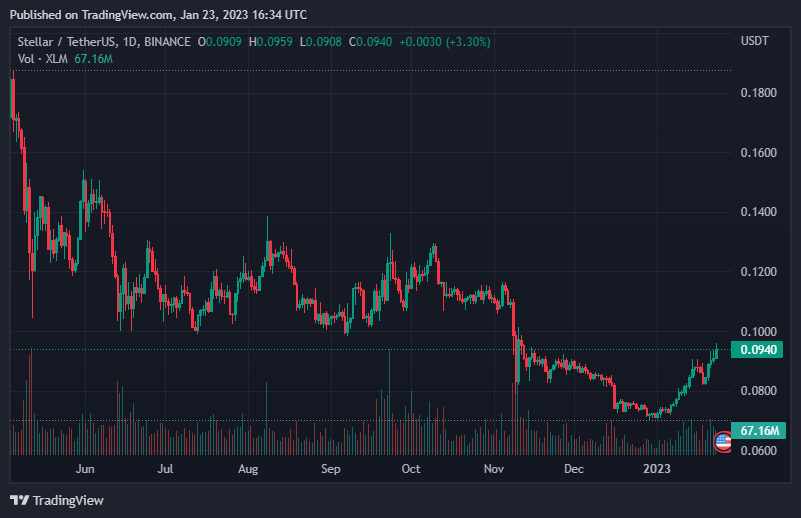Viewport: 801px width, 518px height.
Task: Click the 0.1800 price axis label
Action: click(x=759, y=92)
